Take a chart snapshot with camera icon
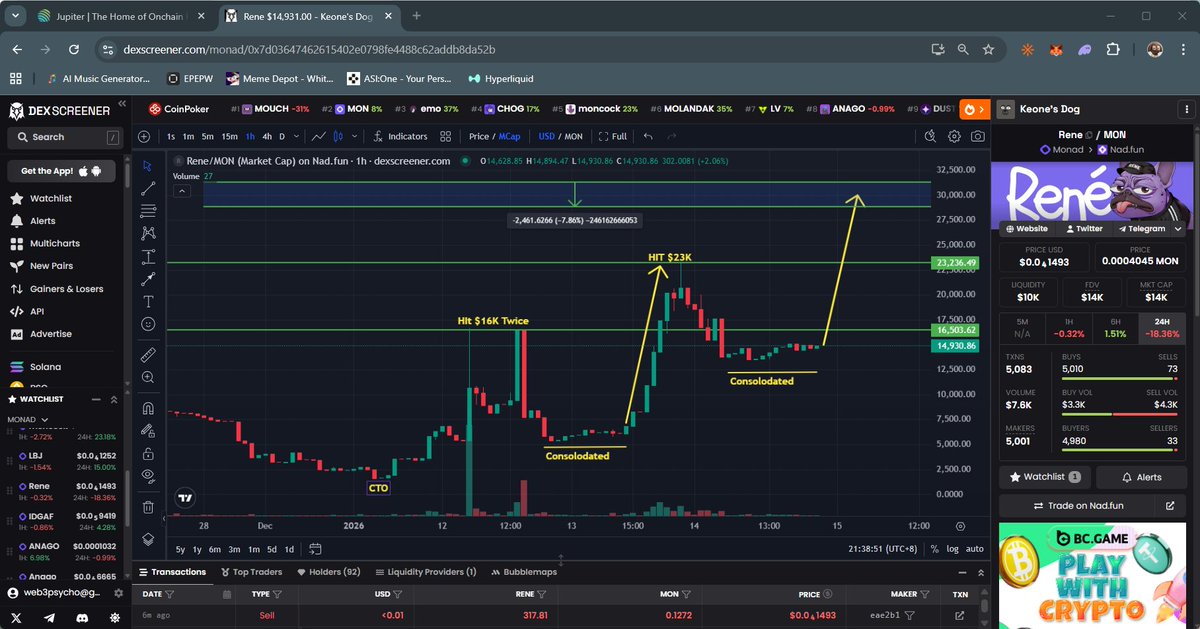Viewport: 1200px width, 629px height. pos(978,137)
